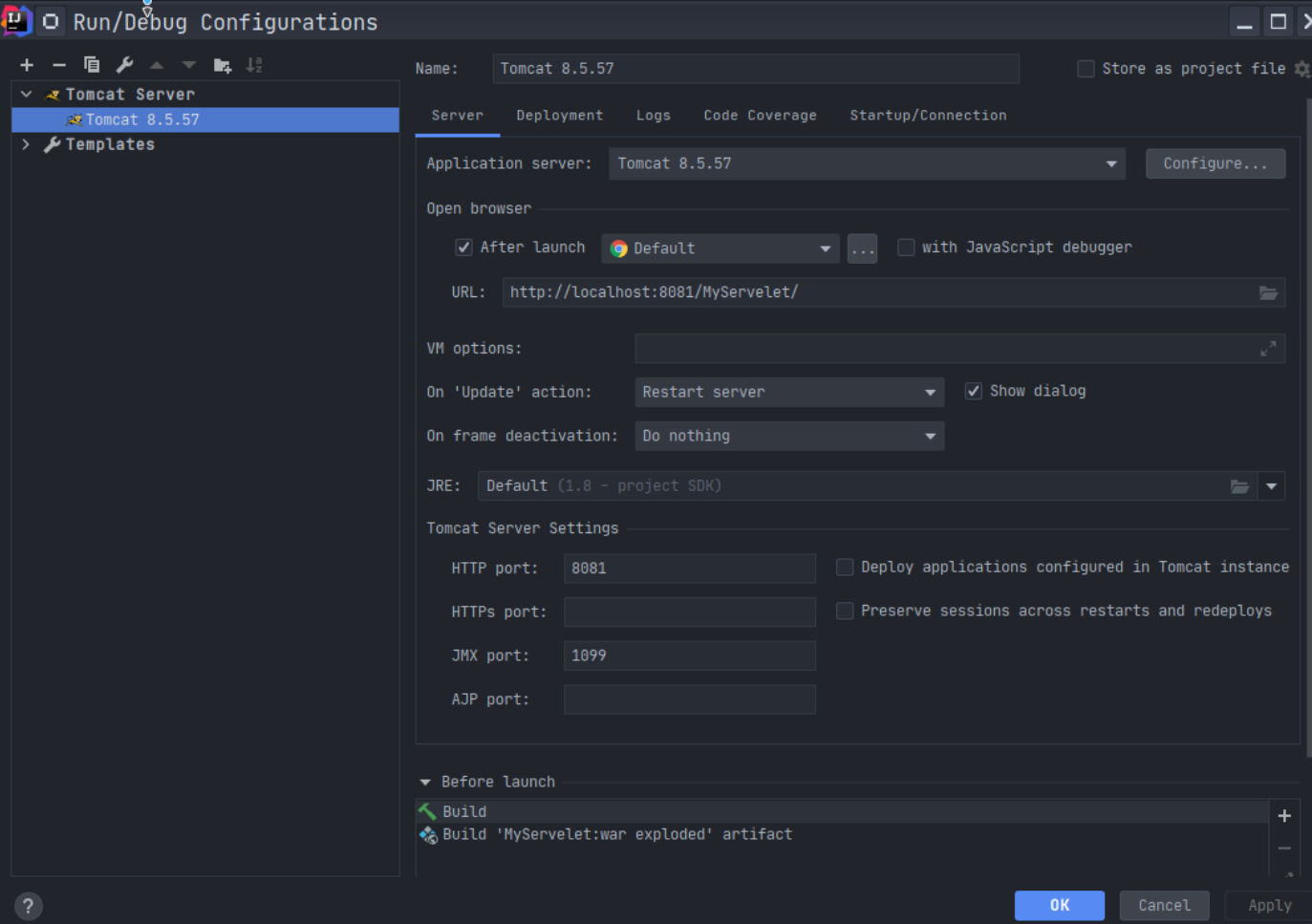Viewport: 1312px width, 924px height.
Task: Select Tomcat 8.5.57 in the configuration tree
Action: coord(205,119)
